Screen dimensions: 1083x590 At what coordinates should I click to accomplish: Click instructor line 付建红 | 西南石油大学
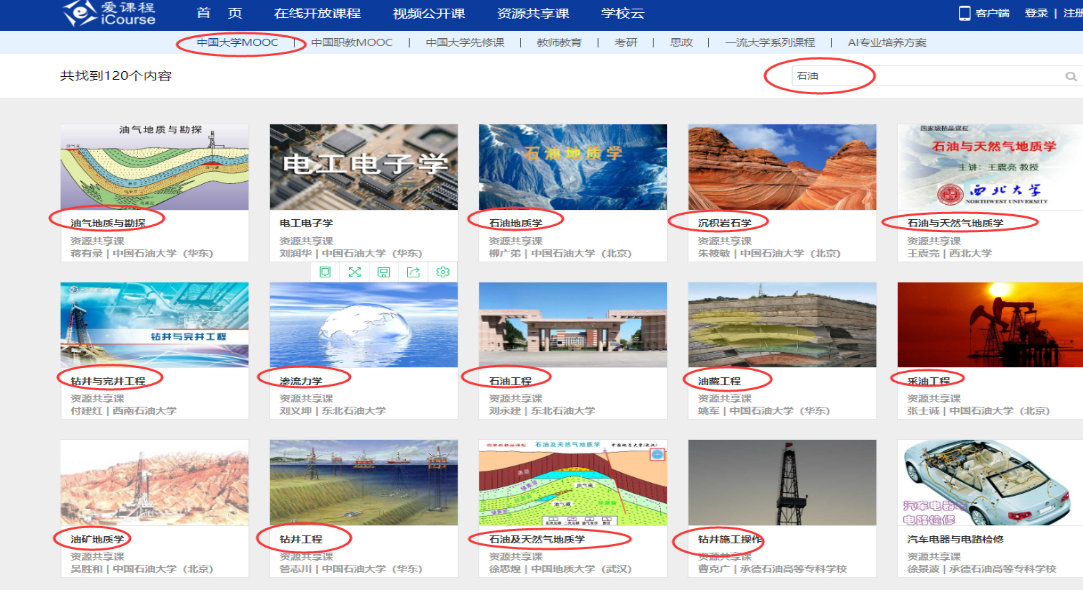(x=124, y=411)
